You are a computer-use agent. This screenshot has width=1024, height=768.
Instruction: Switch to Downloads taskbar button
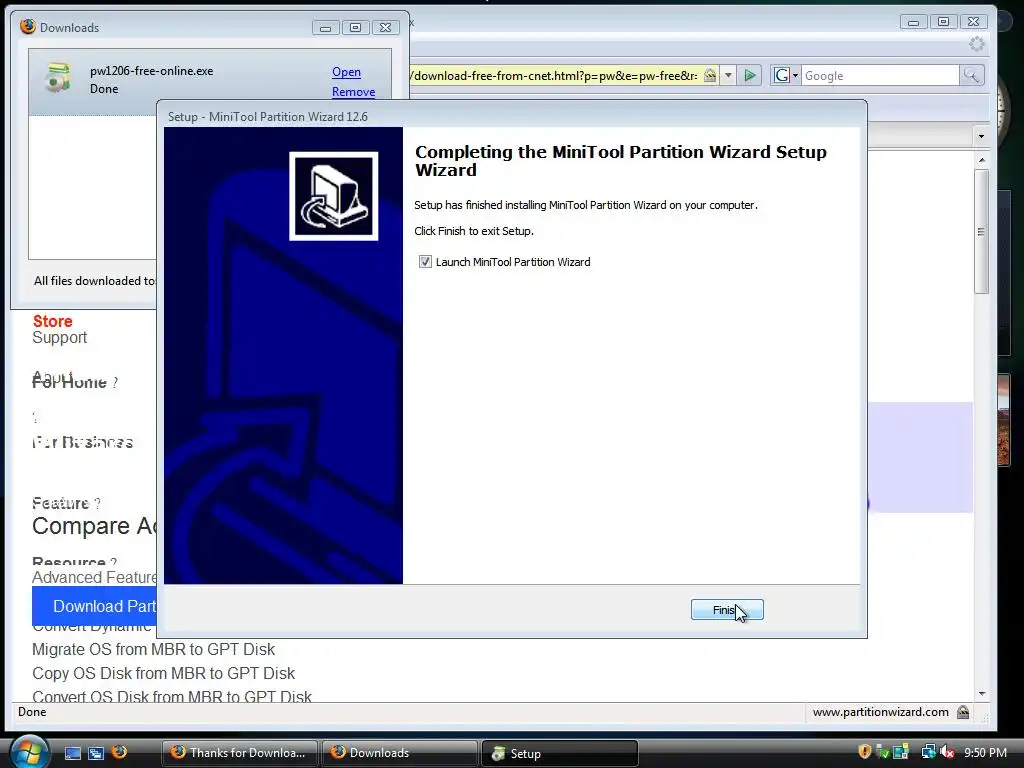coord(399,753)
